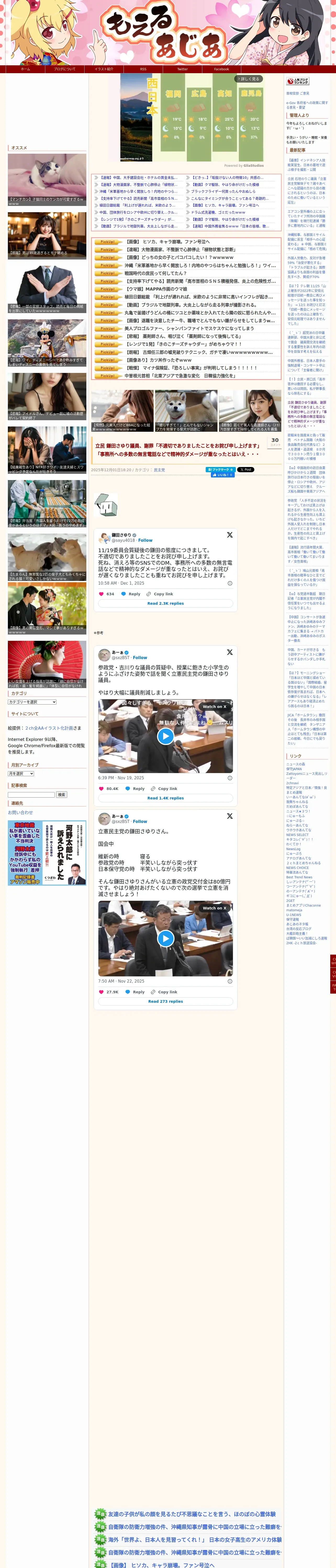Open the カテゴリーを選択 dropdown

32,702
